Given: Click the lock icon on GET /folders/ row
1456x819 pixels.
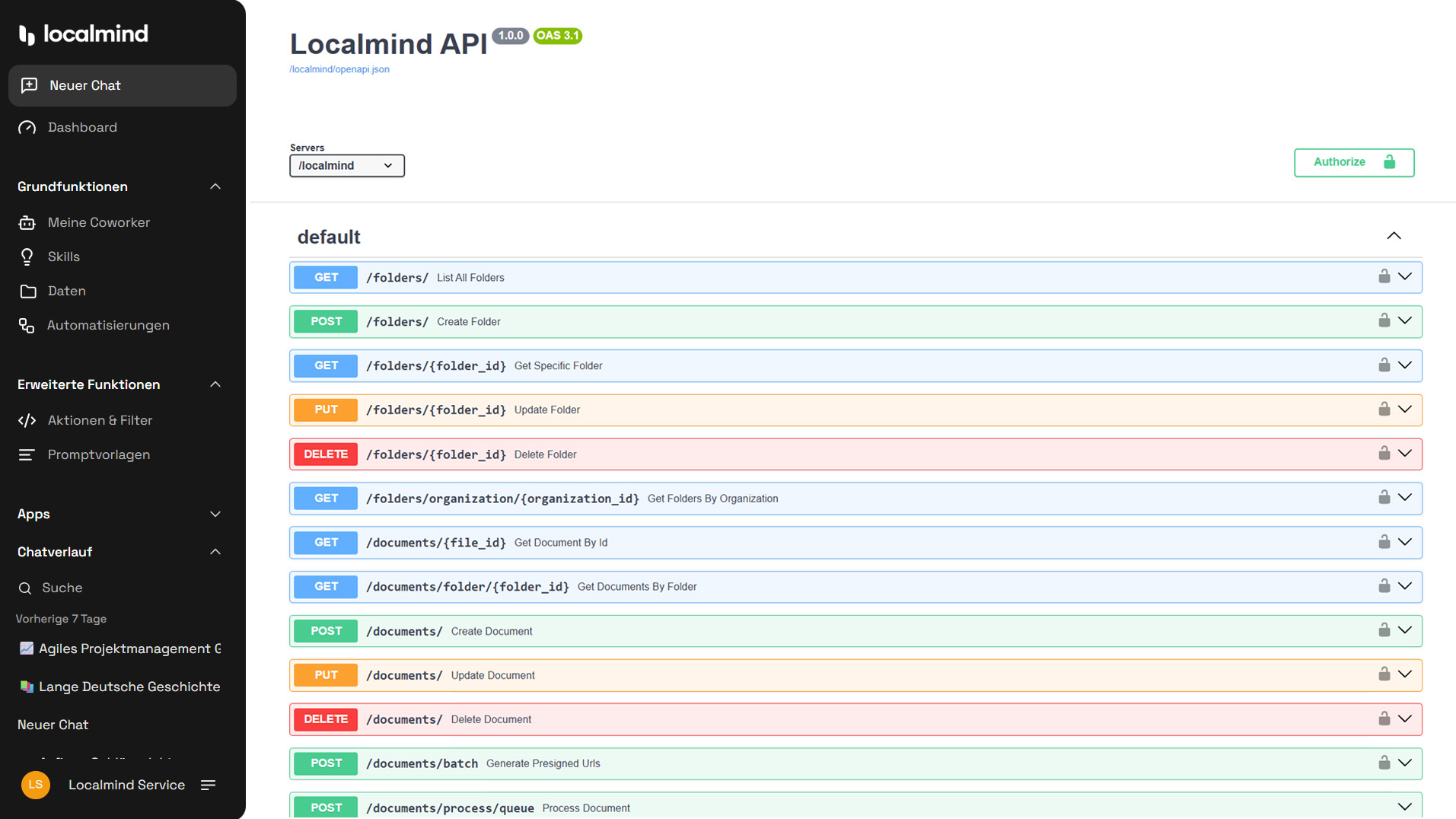Looking at the screenshot, I should (1384, 276).
